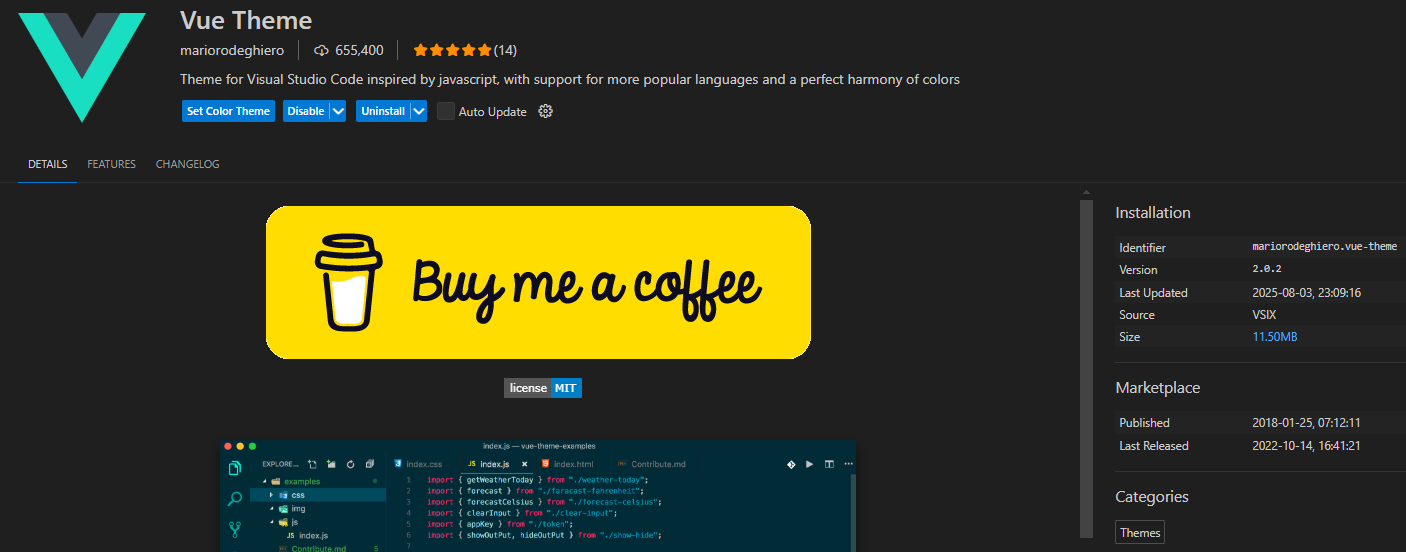Image resolution: width=1406 pixels, height=552 pixels.
Task: Click the Categories section heading
Action: 1152,497
